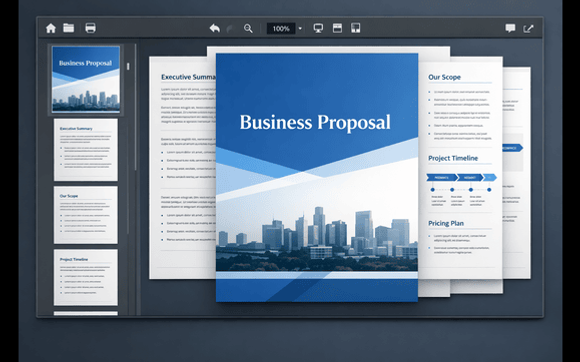Click the dimmed redo arrow icon

230,28
